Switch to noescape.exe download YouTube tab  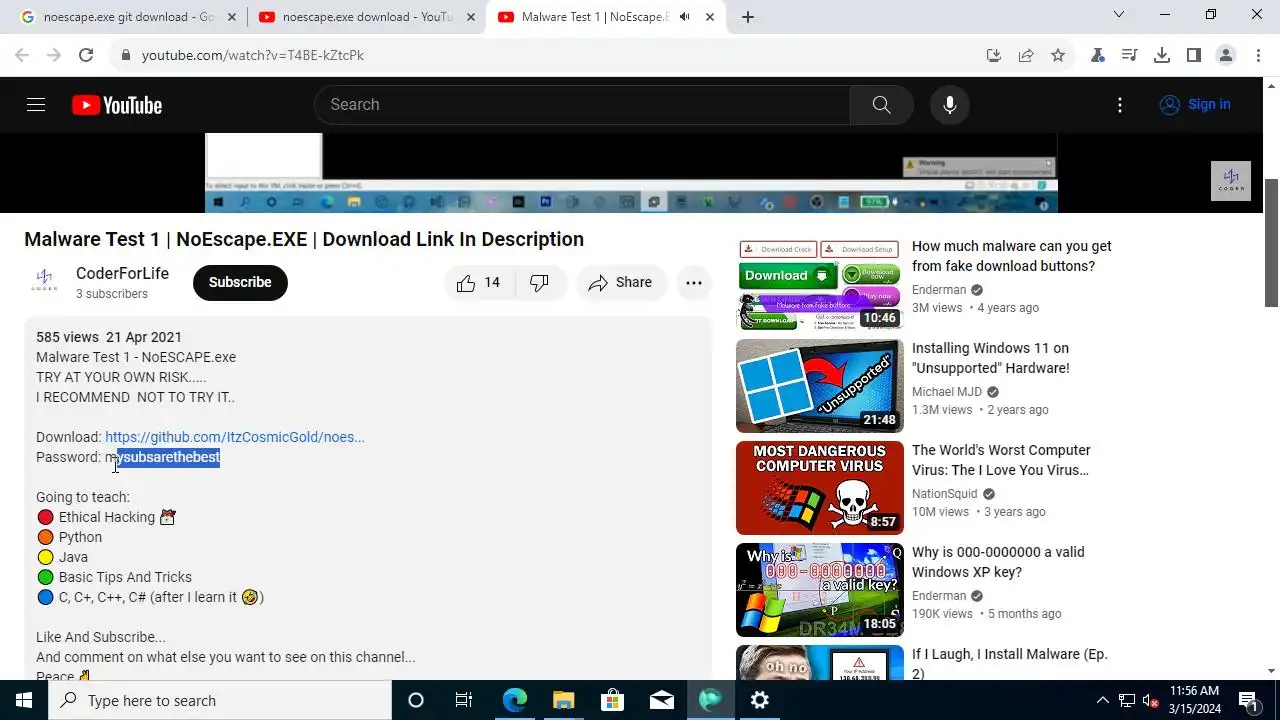pyautogui.click(x=366, y=17)
